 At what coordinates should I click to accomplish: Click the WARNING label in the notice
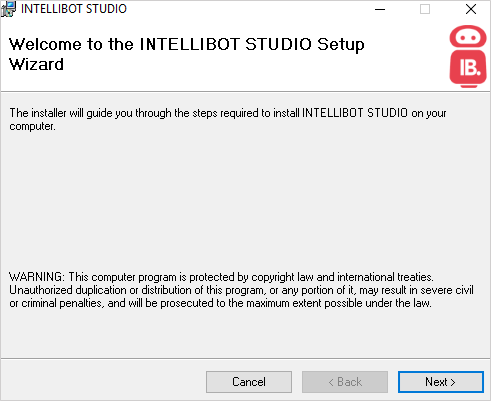(37, 277)
